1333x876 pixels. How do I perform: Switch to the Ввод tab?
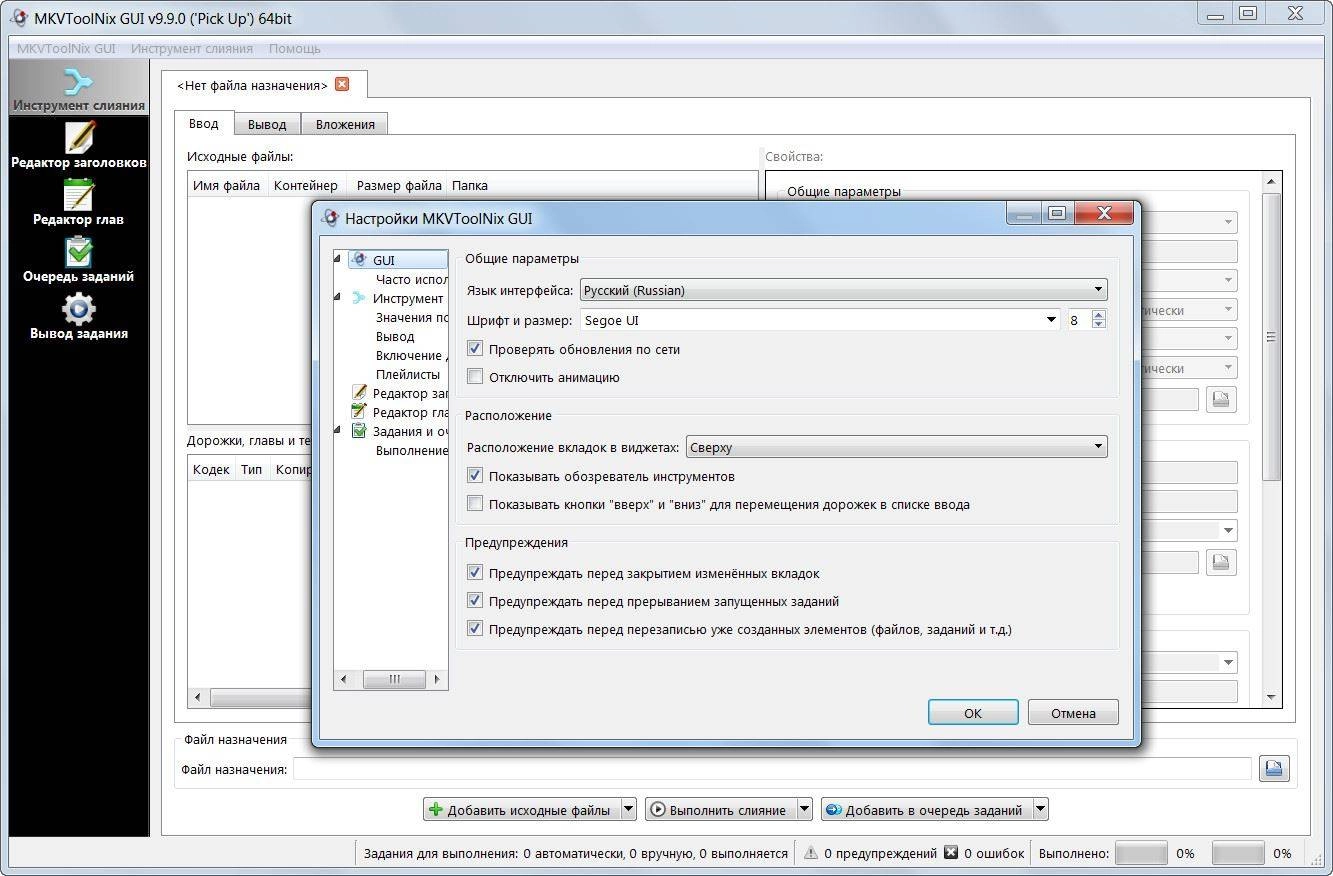click(204, 123)
